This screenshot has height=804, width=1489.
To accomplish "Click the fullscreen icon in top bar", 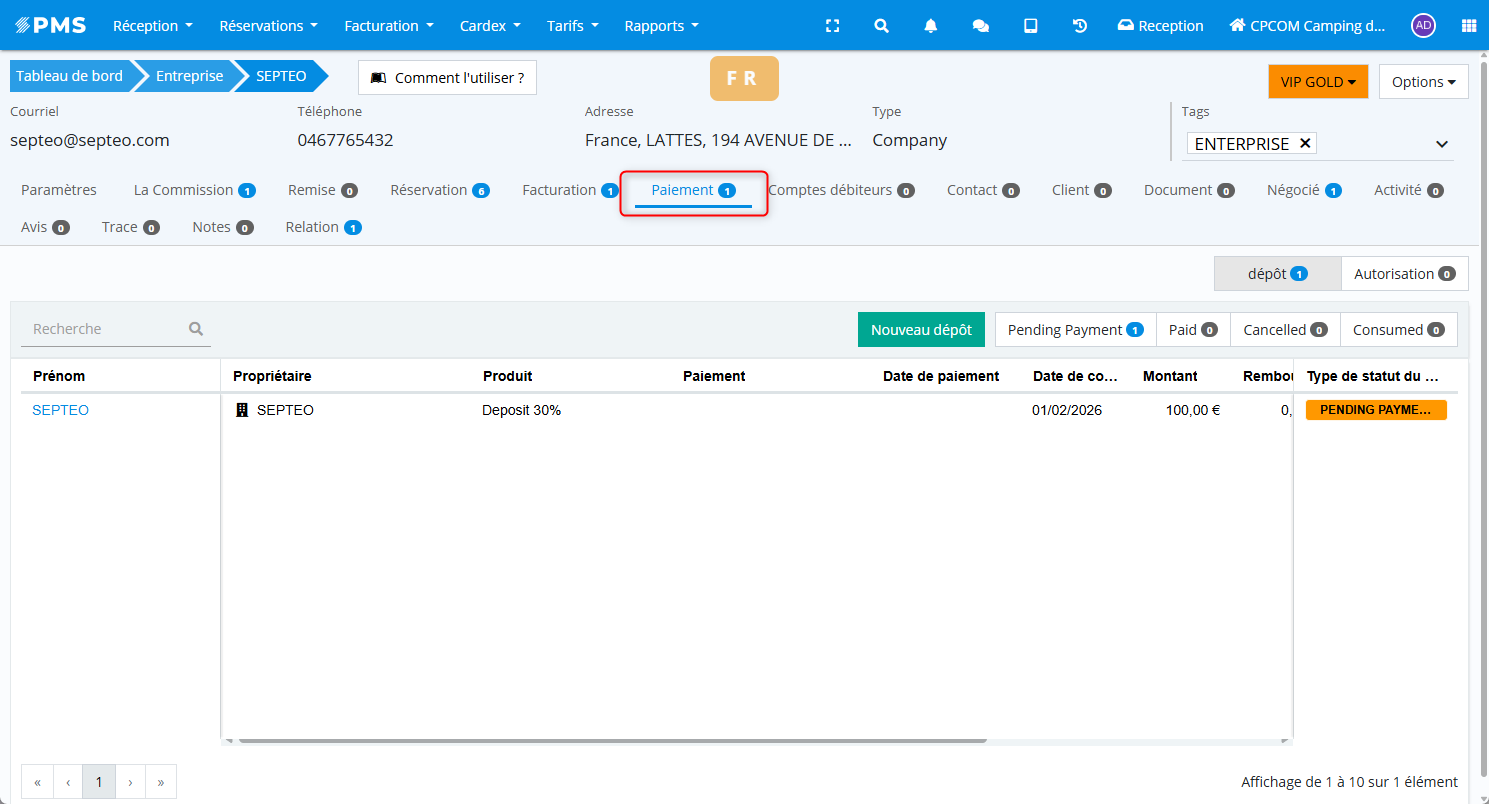I will tap(832, 26).
